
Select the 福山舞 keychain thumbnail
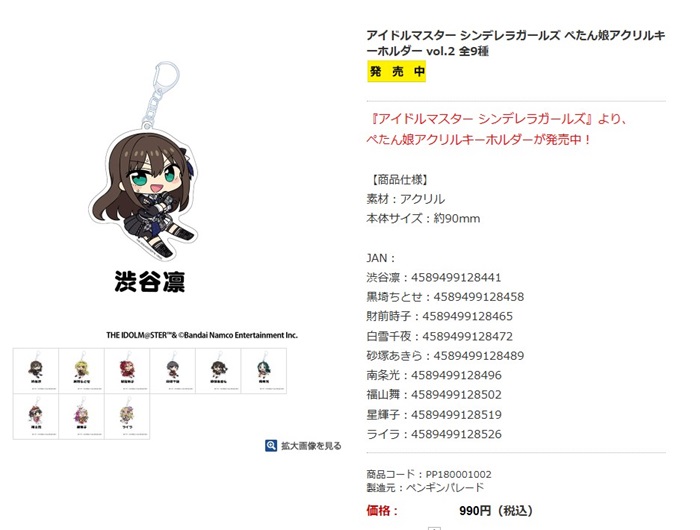click(36, 417)
